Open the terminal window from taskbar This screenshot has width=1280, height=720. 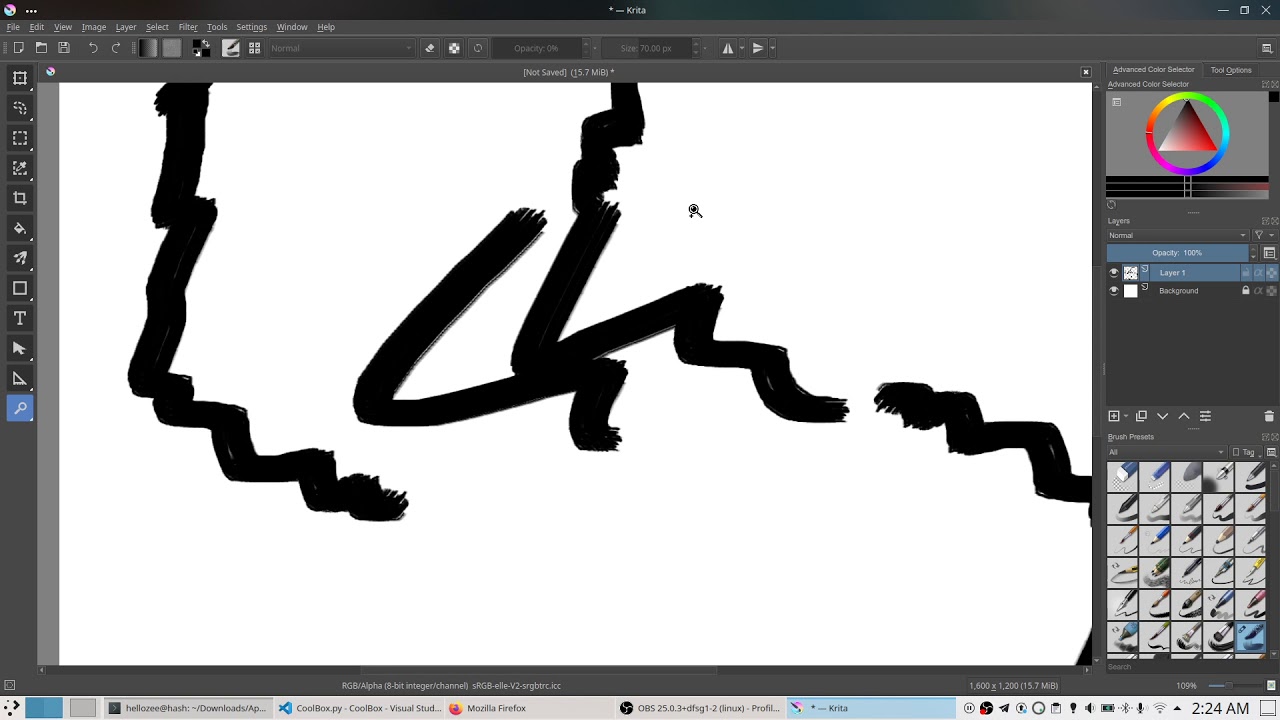click(188, 708)
